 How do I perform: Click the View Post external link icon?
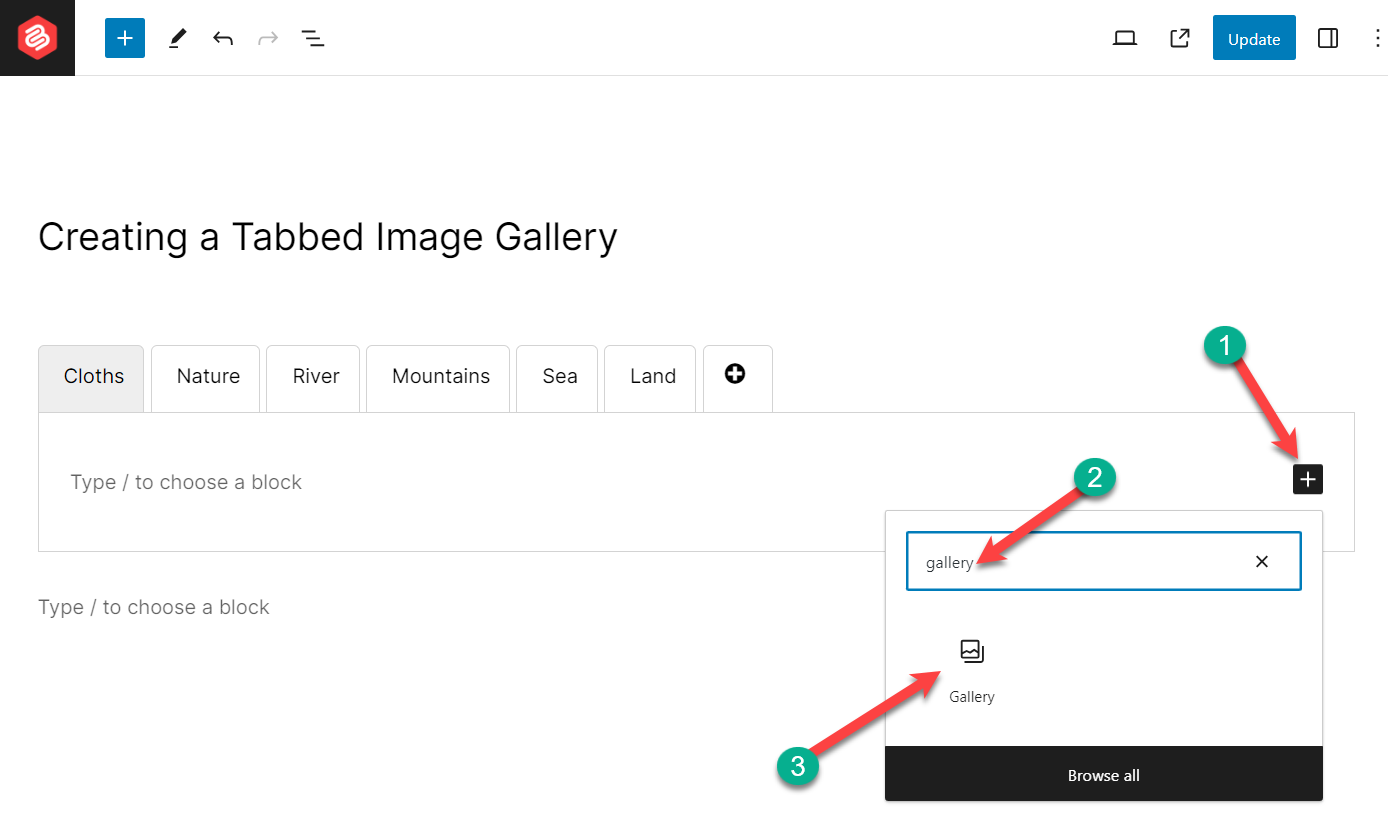(1179, 37)
